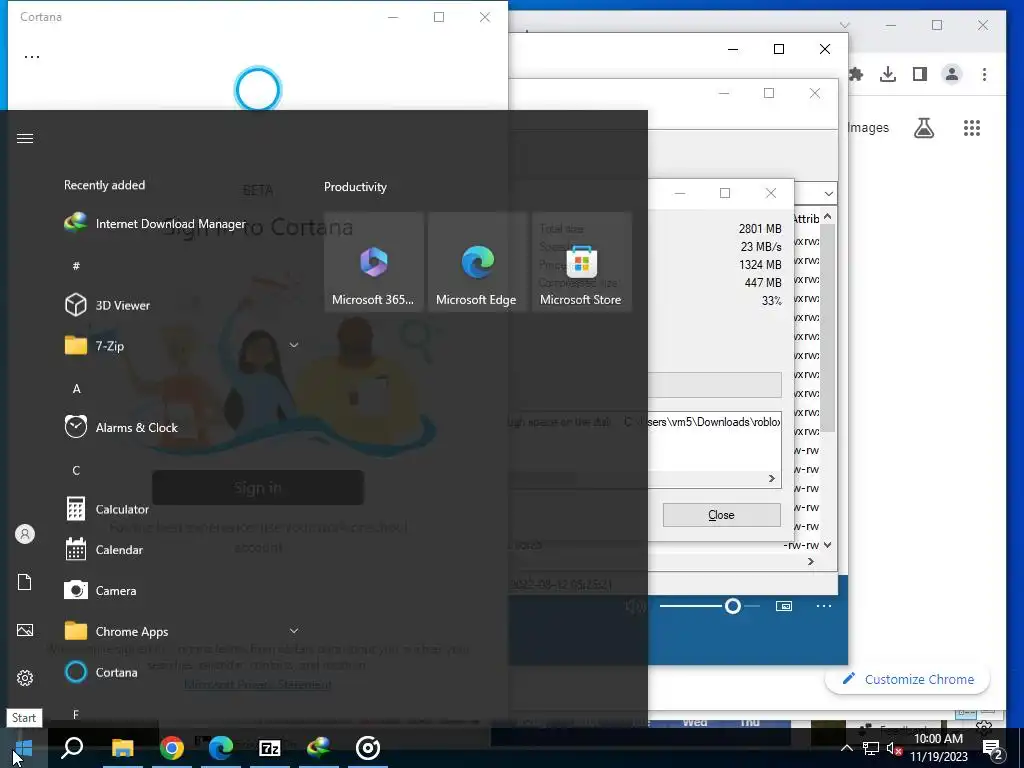1024x768 pixels.
Task: Expand the Start menu hamburger navigation
Action: pos(25,138)
